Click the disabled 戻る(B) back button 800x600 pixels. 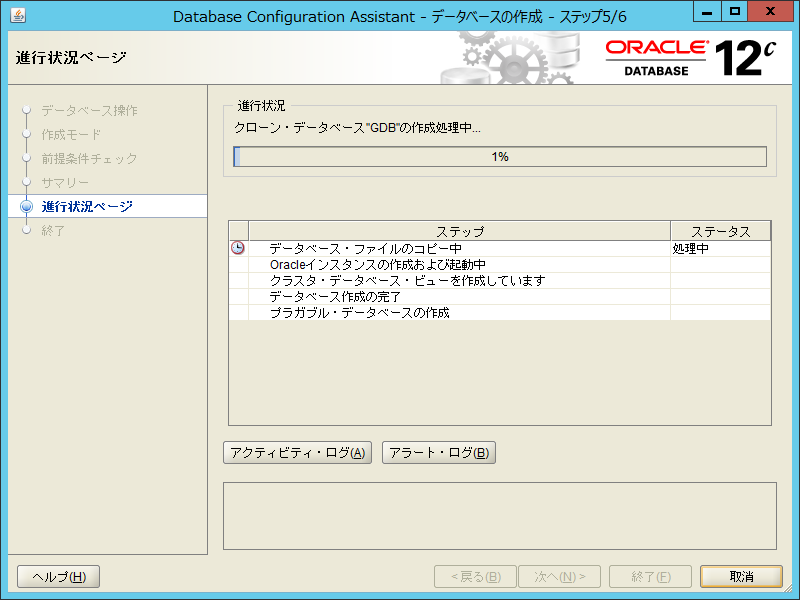476,577
